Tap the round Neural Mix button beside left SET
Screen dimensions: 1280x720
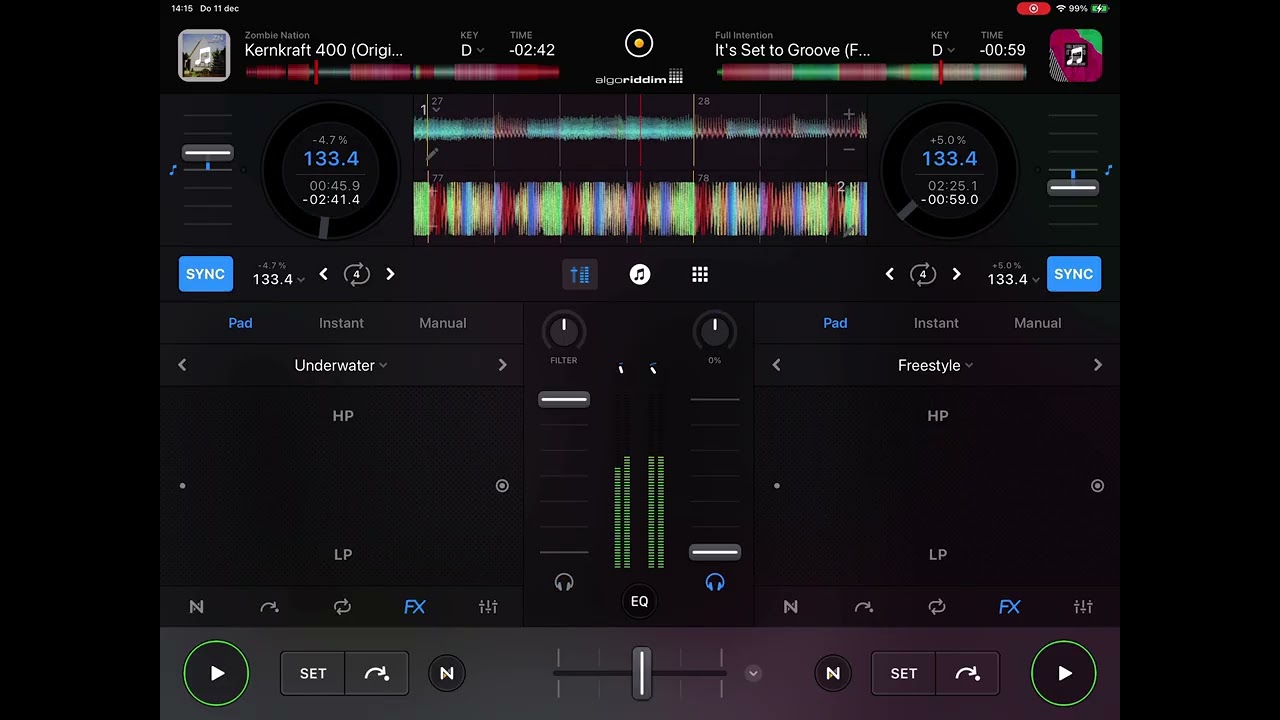[447, 674]
